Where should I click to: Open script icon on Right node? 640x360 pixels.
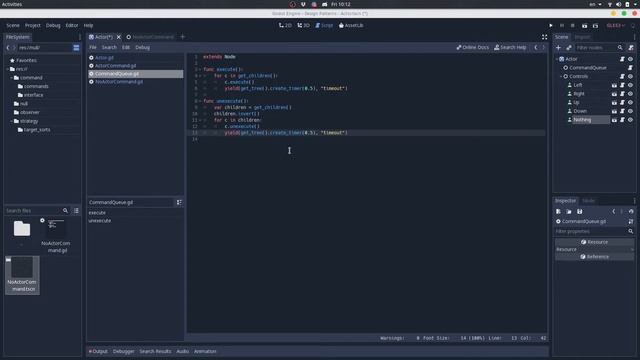(622, 94)
